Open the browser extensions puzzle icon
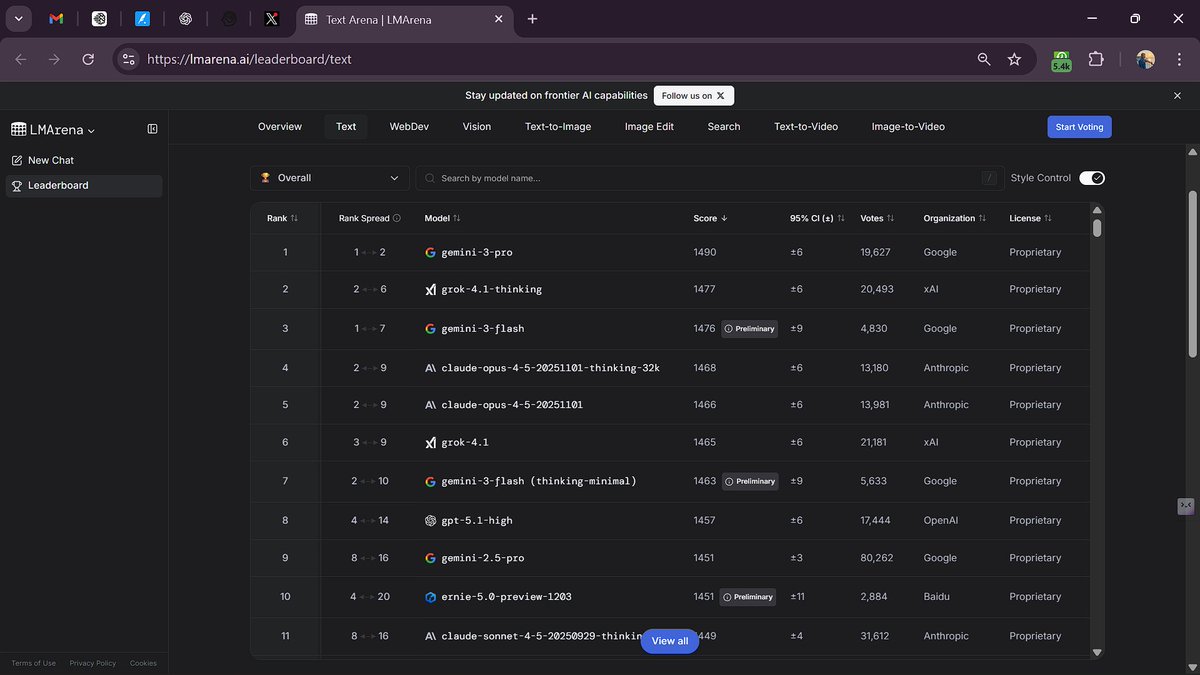The image size is (1200, 675). (1095, 59)
